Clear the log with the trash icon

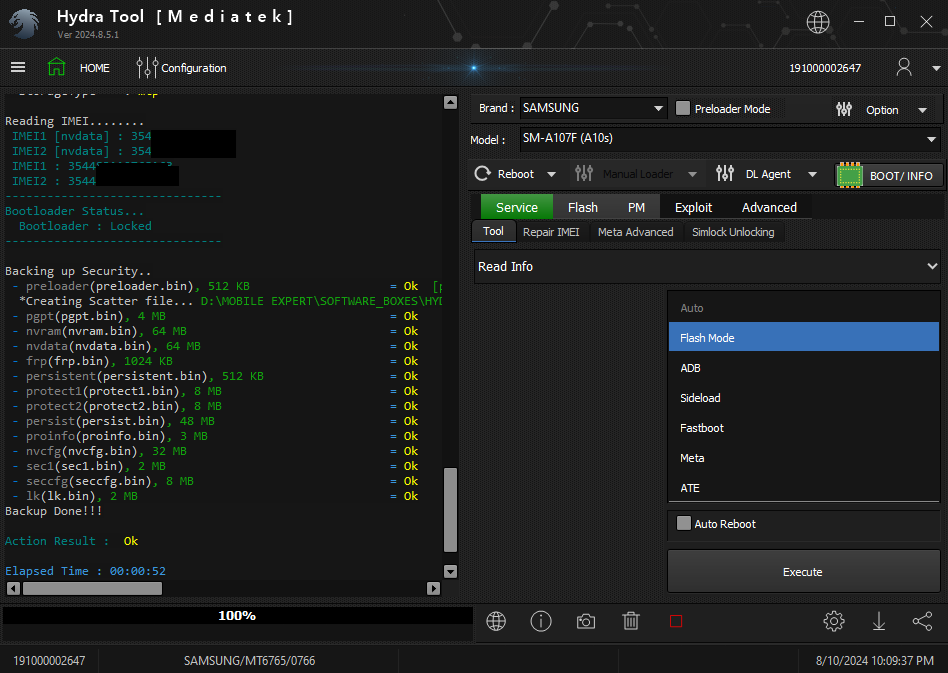tap(631, 621)
